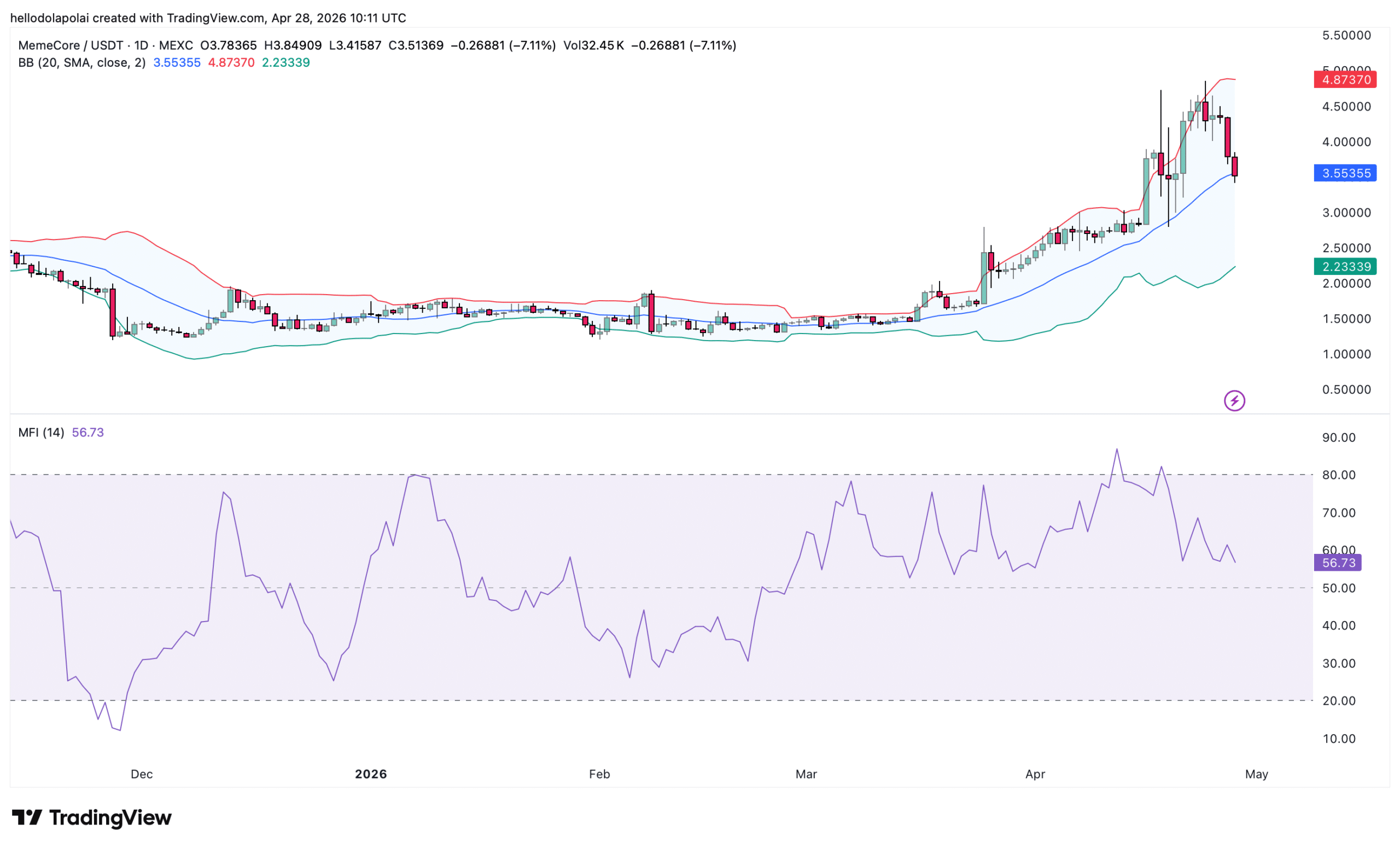This screenshot has width=1400, height=848.
Task: Click the MEXC exchange label
Action: 177,45
